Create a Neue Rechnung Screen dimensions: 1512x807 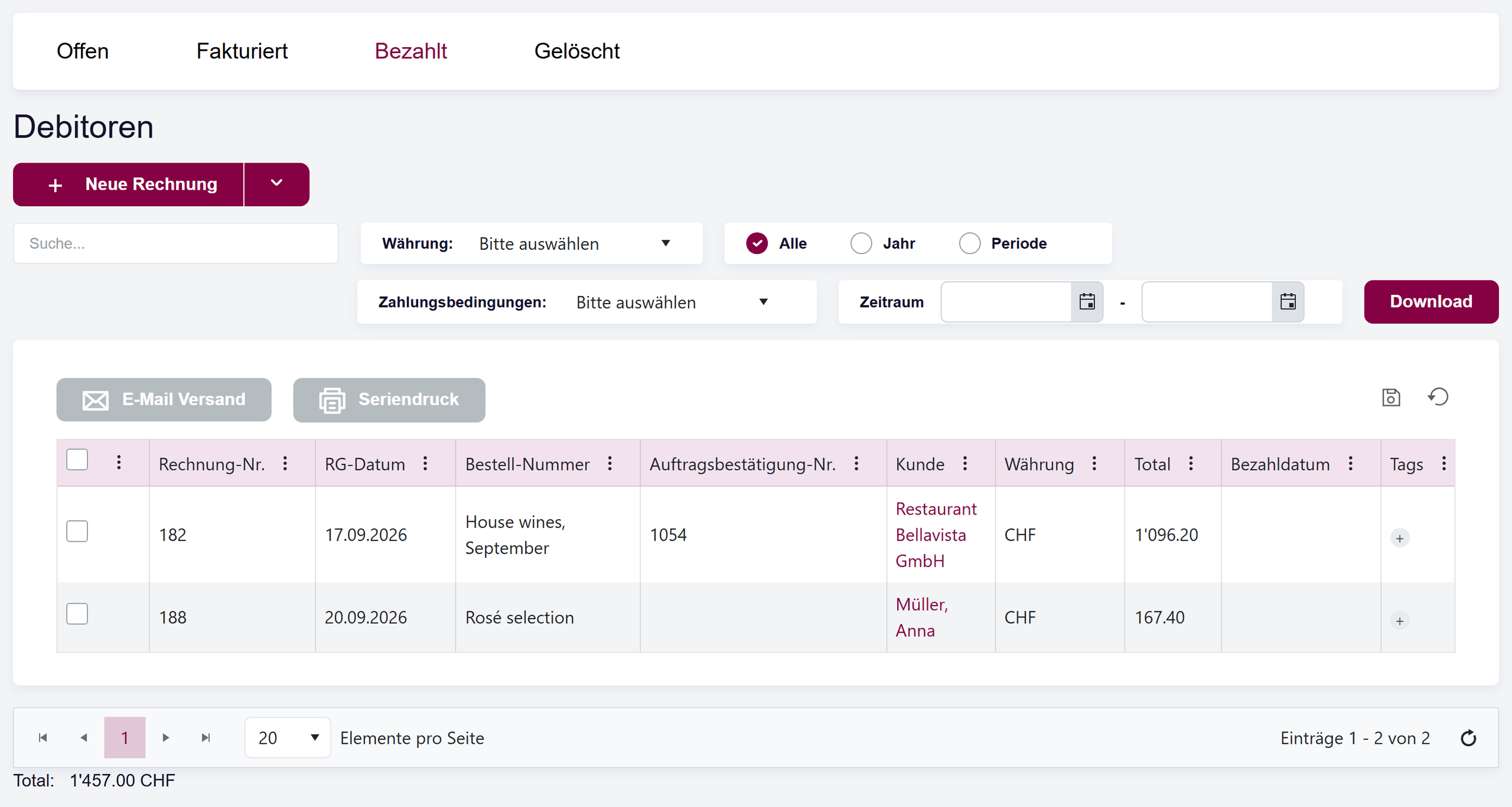tap(128, 184)
